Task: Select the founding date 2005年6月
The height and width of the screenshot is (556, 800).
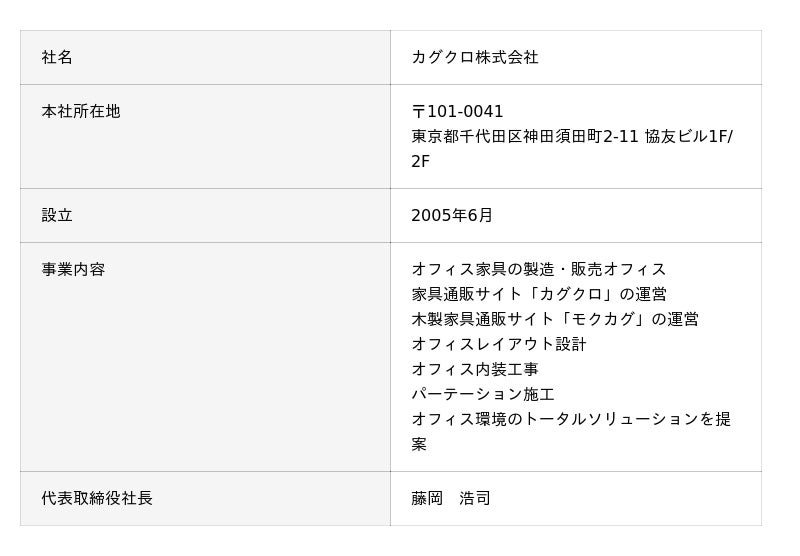Action: coord(451,216)
